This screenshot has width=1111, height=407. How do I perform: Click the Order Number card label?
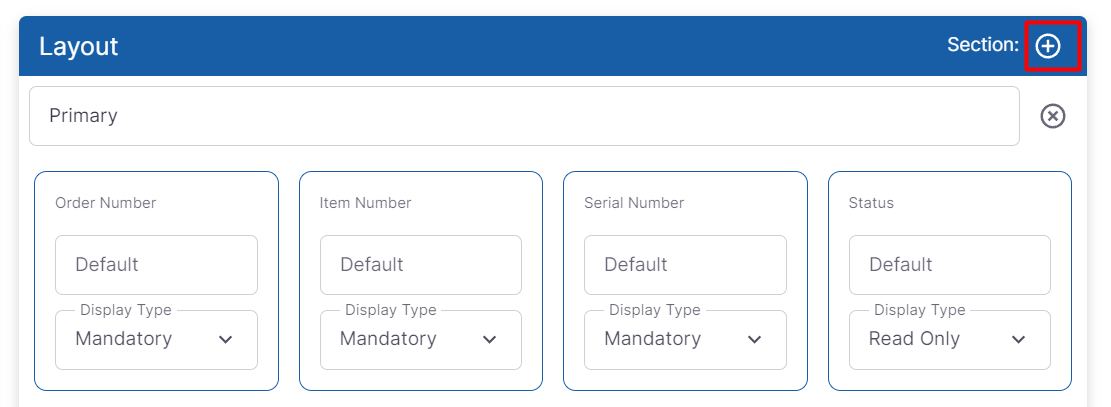[105, 203]
